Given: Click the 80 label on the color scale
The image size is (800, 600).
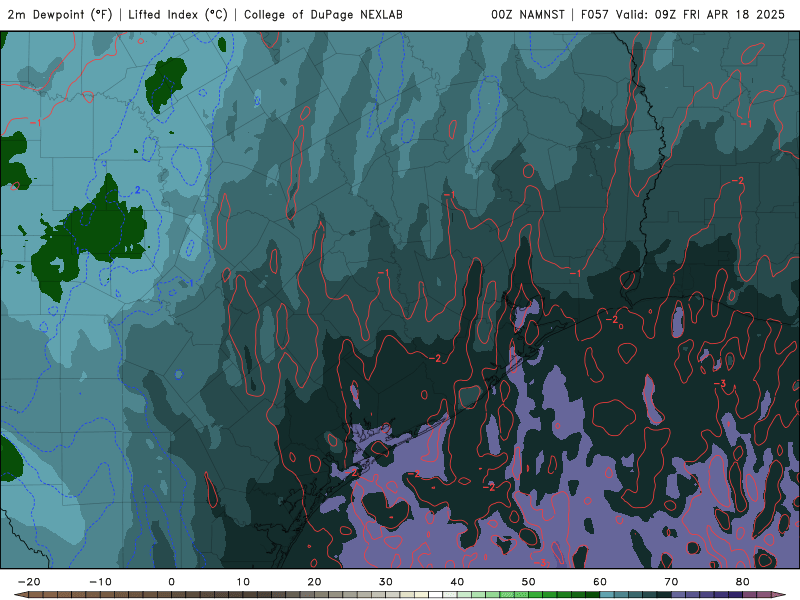Looking at the screenshot, I should coord(743,582).
